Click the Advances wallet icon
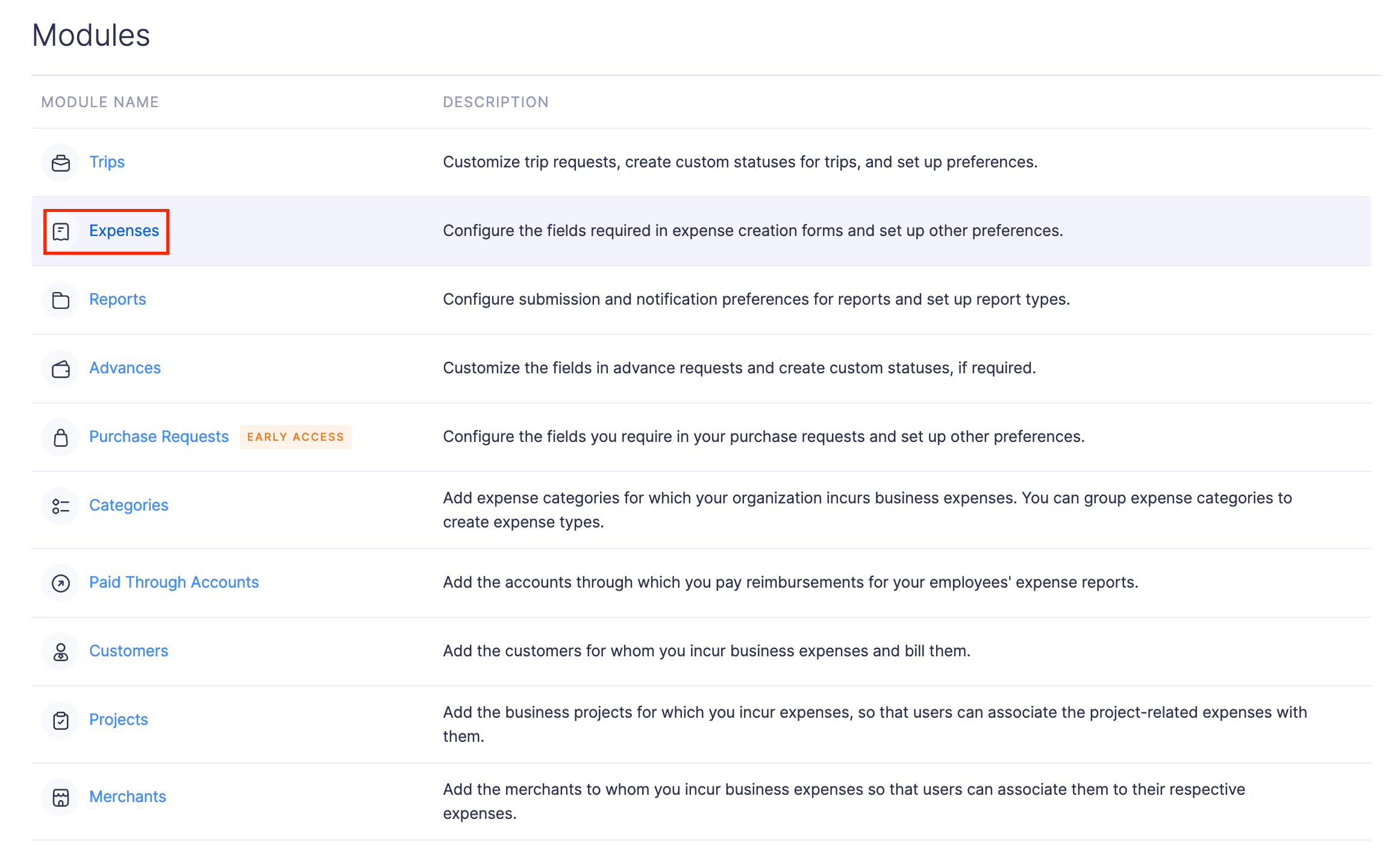The width and height of the screenshot is (1400, 849). pyautogui.click(x=61, y=369)
